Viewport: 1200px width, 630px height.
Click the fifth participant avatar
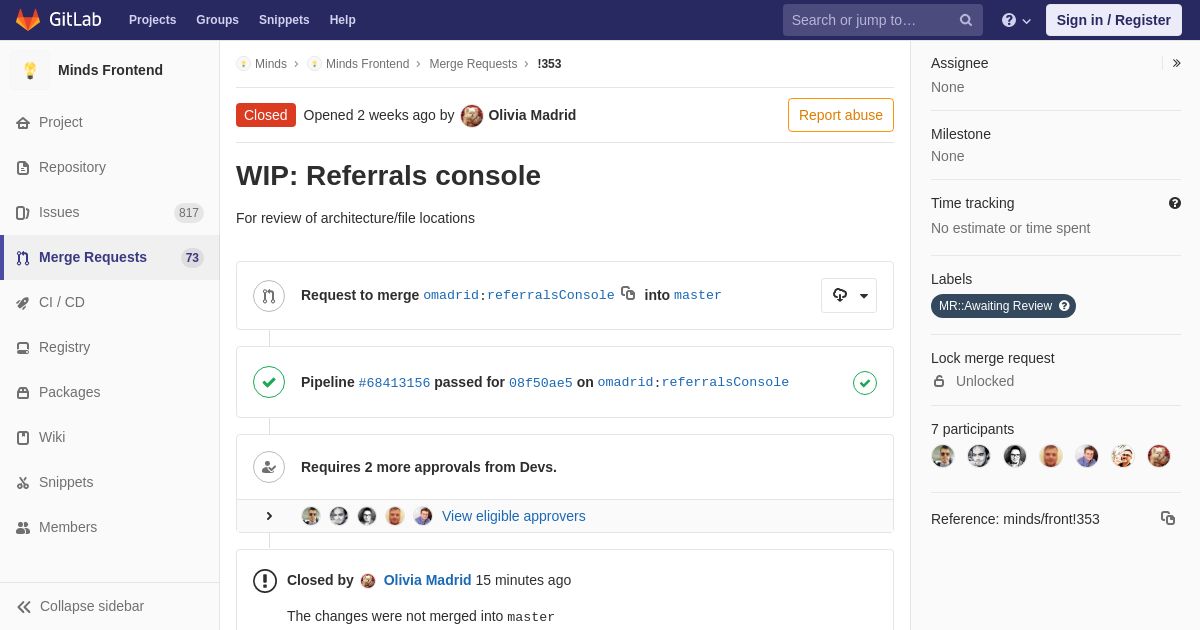click(x=1087, y=456)
